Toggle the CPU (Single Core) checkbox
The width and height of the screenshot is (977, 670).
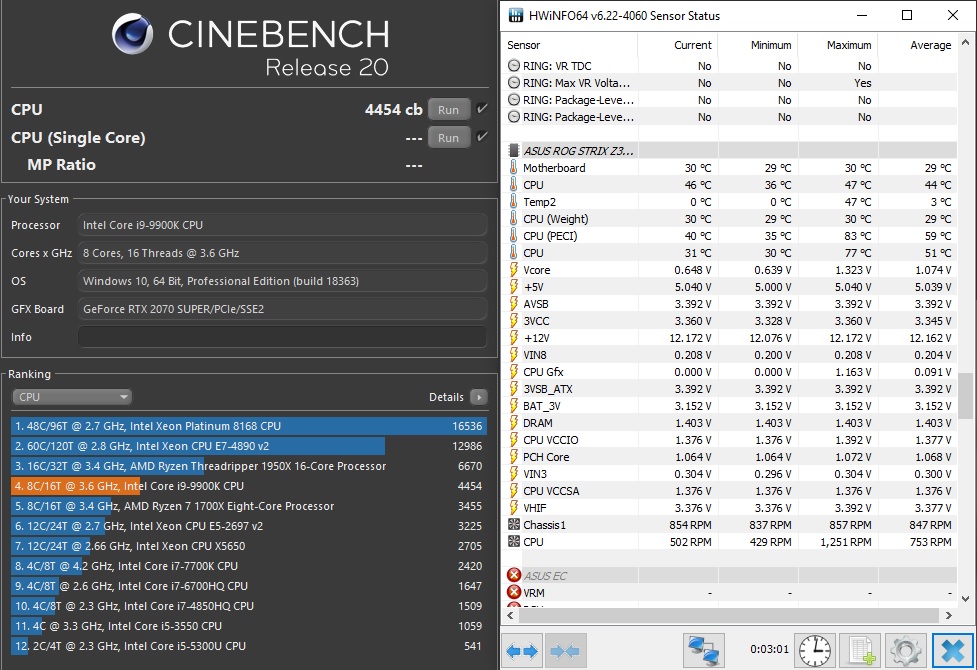pyautogui.click(x=482, y=136)
